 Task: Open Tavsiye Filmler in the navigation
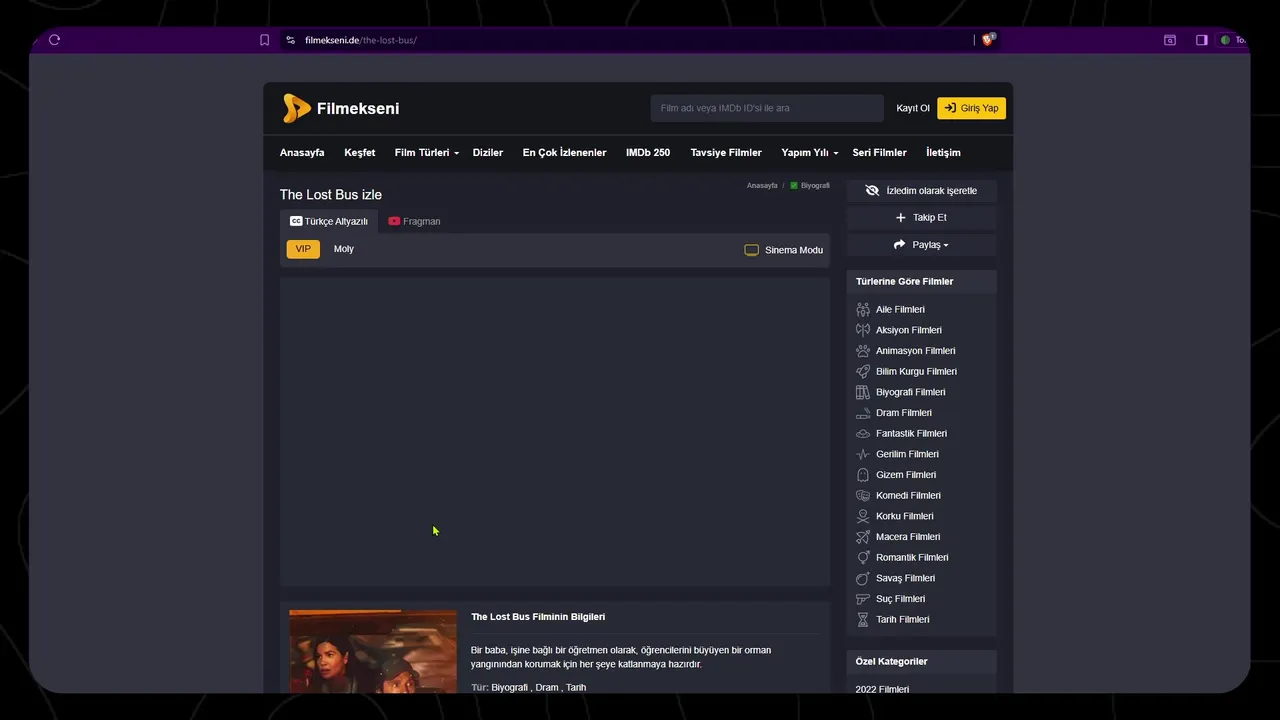[726, 153]
